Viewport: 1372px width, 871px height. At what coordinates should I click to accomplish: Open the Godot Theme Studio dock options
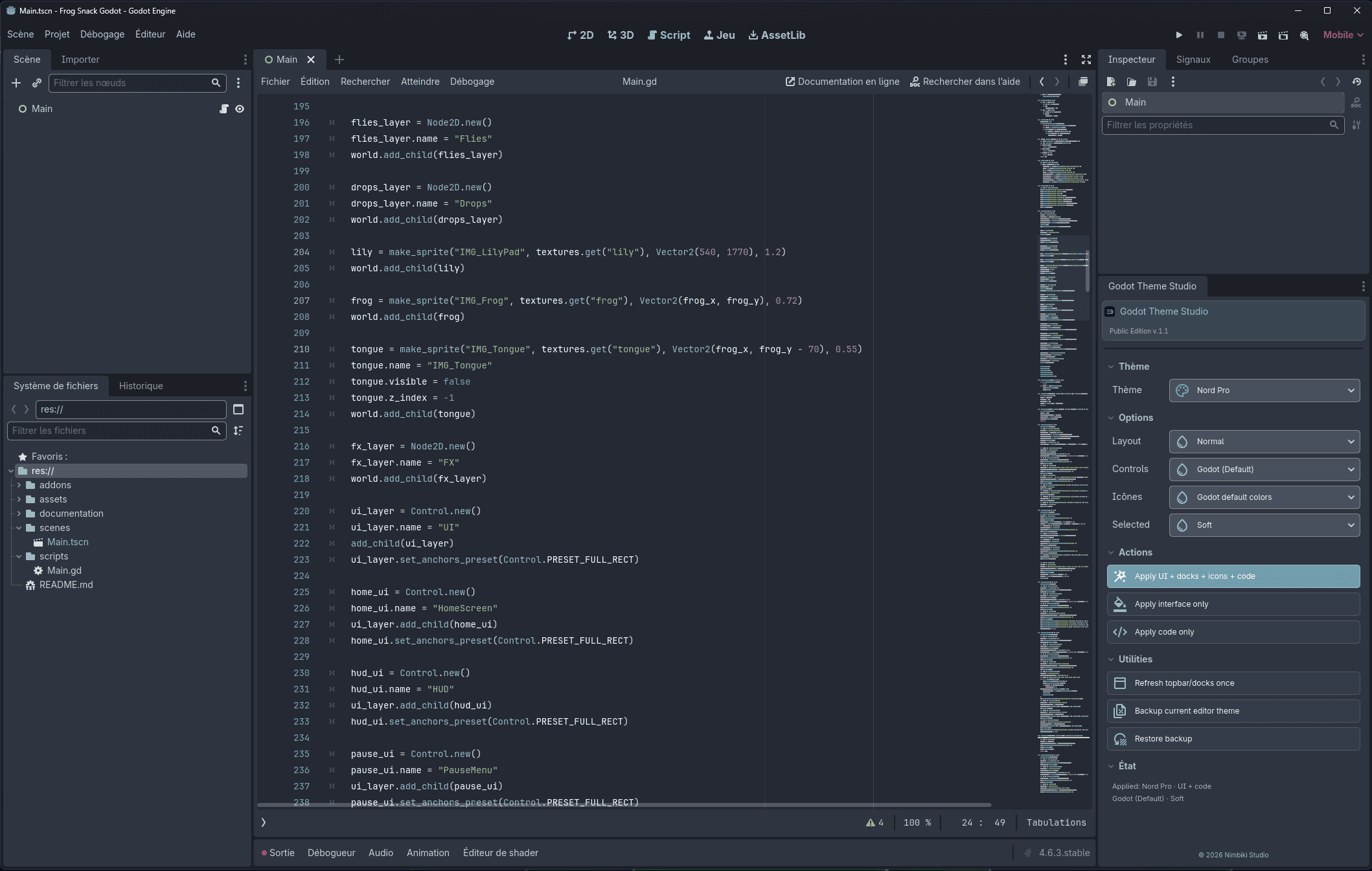click(x=1363, y=286)
